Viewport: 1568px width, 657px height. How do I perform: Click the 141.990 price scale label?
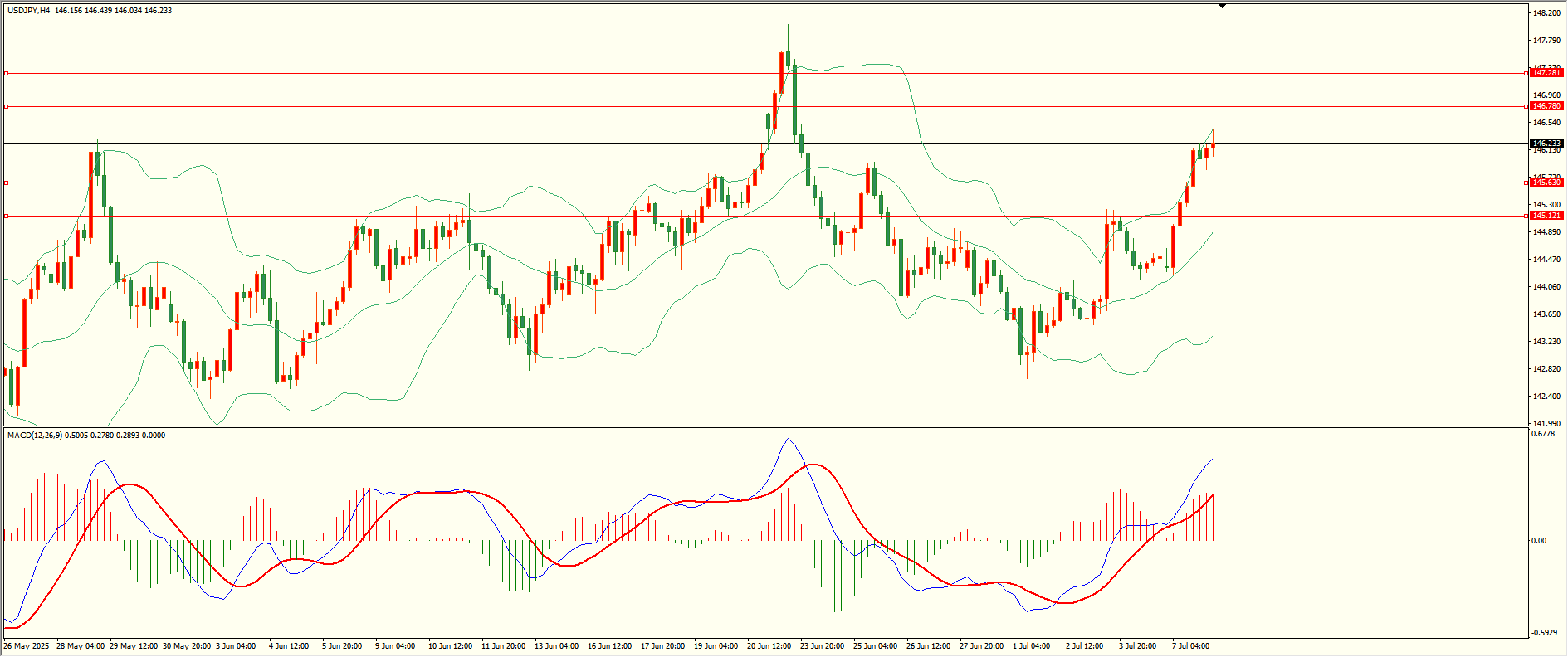click(1546, 423)
